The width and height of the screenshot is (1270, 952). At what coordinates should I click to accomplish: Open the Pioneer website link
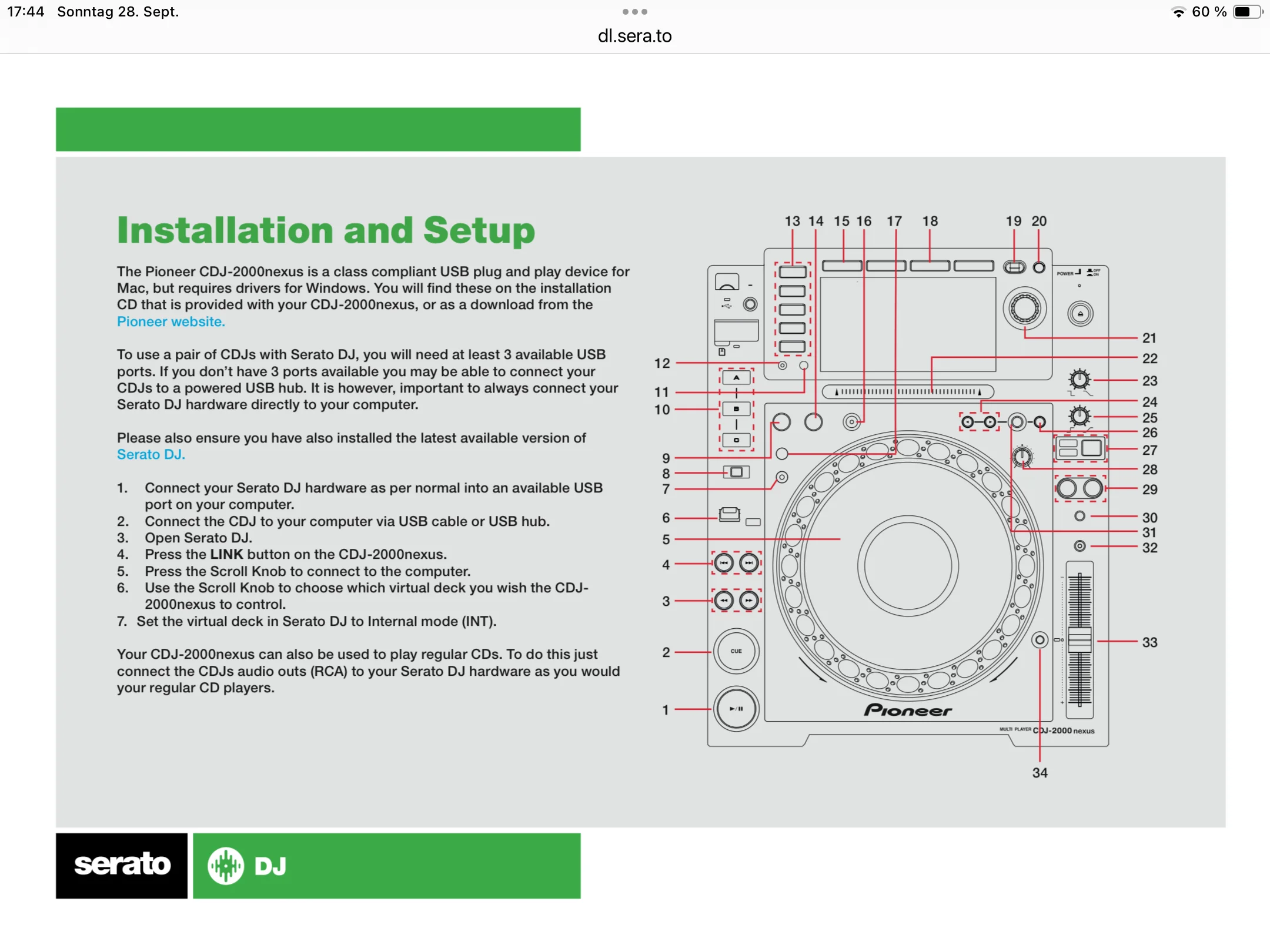171,321
